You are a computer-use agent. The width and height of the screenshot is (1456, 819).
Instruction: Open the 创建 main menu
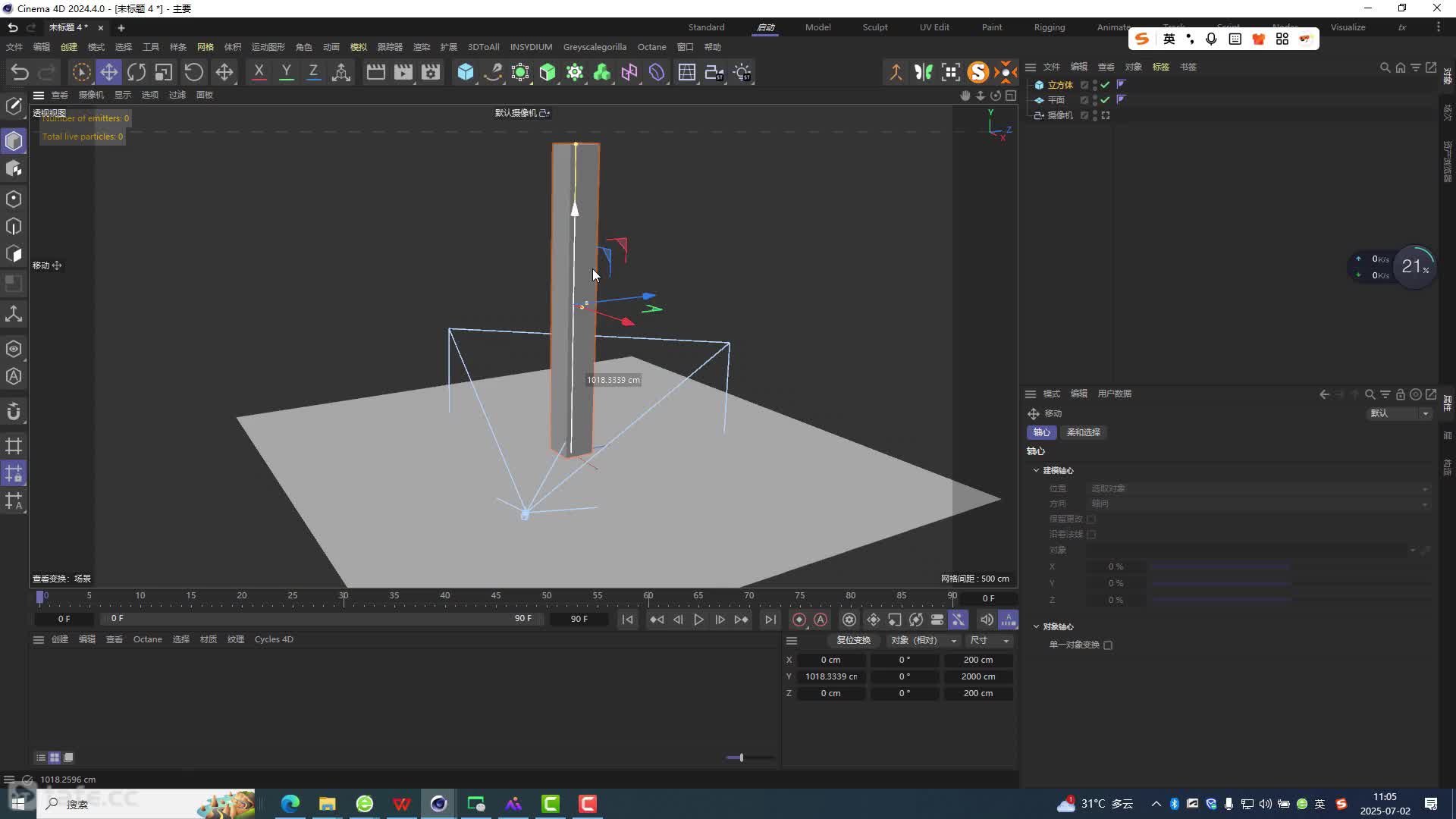[69, 47]
